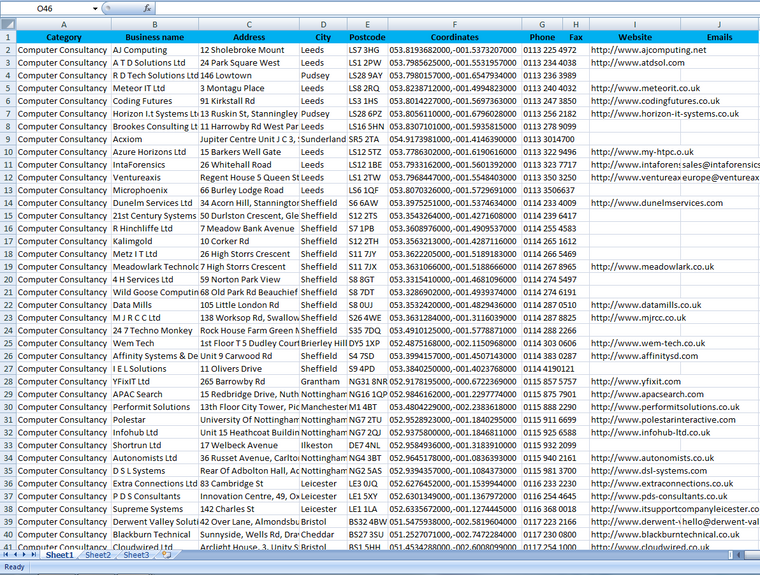Select column H header
This screenshot has height=575, width=760.
[576, 24]
